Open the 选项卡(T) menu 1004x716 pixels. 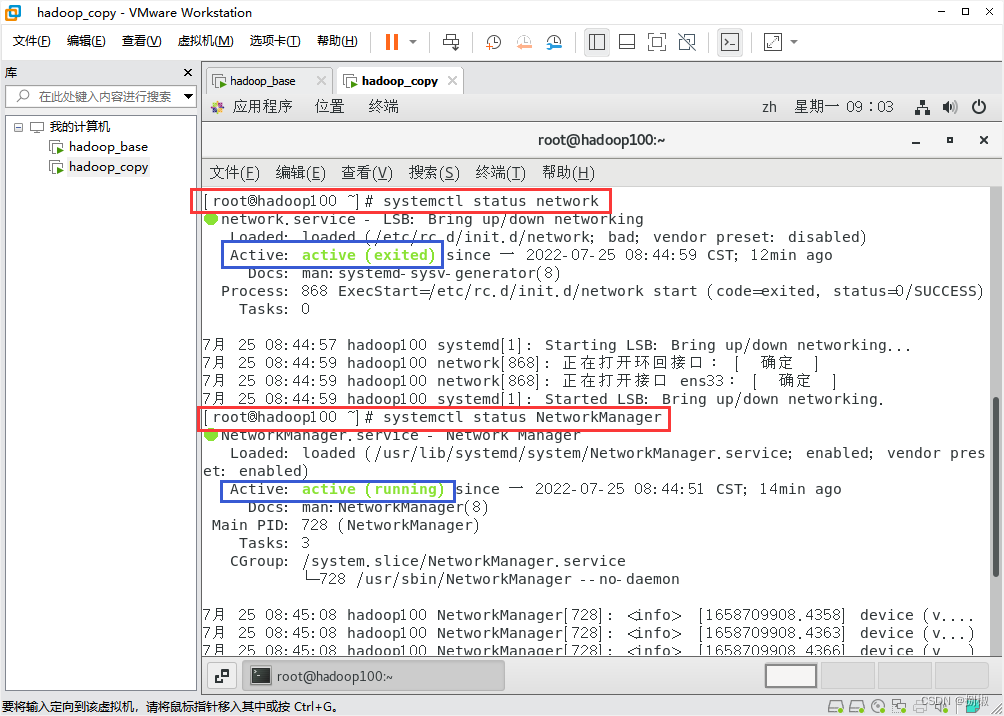275,41
